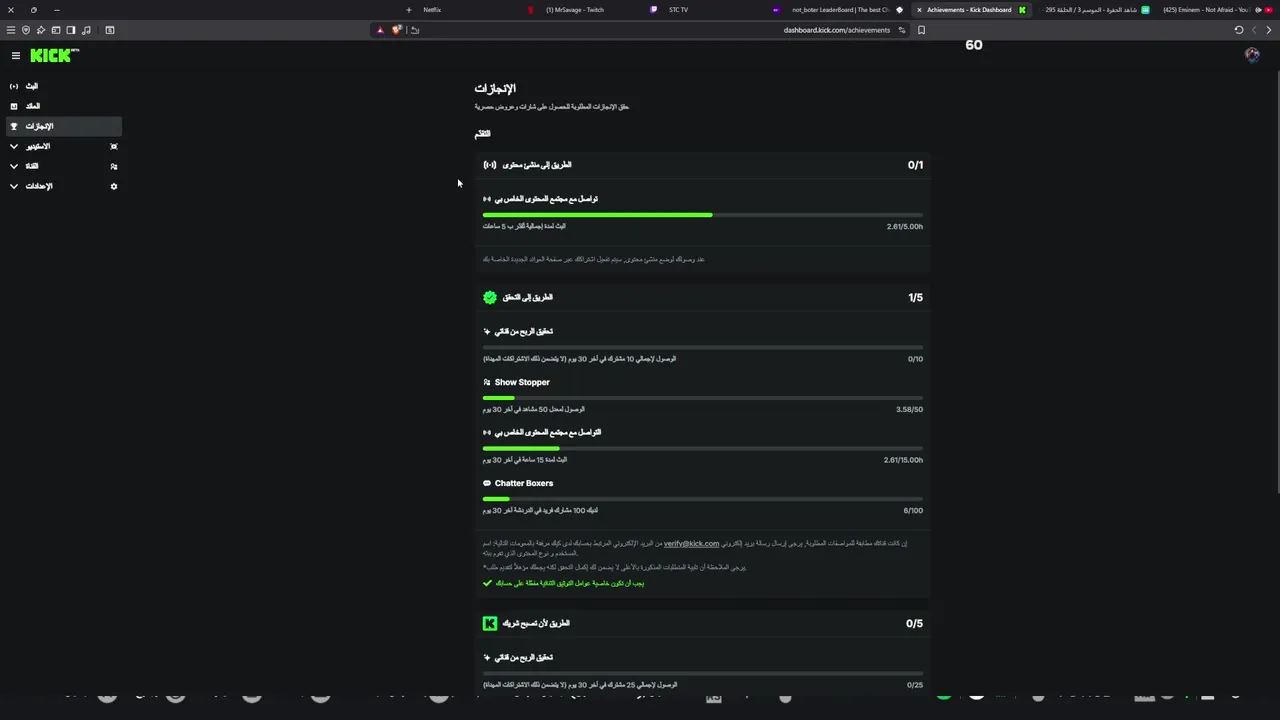Image resolution: width=1280 pixels, height=720 pixels.
Task: Click the studio camera icon in sidebar
Action: click(114, 146)
